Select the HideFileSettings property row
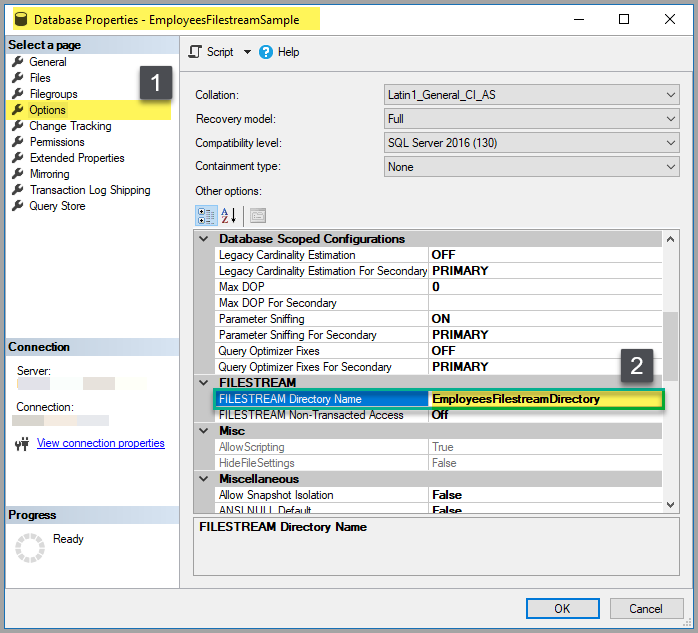 click(x=438, y=463)
